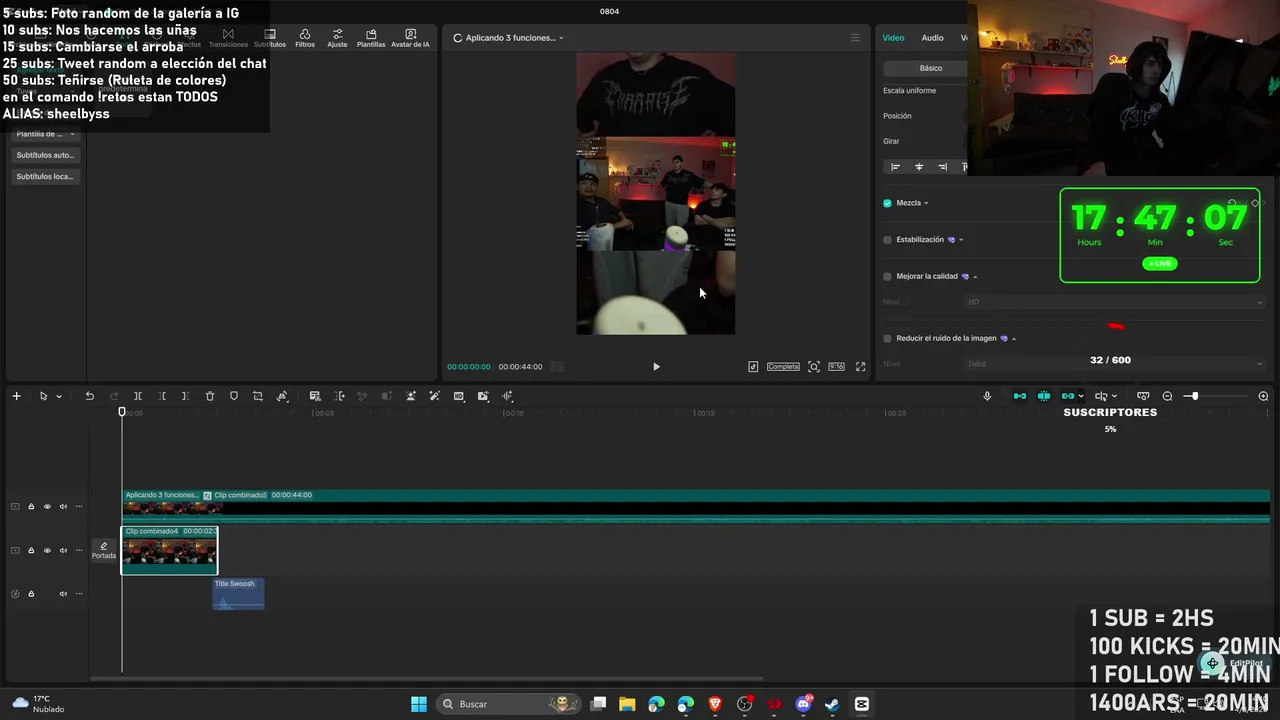
Task: Zoom out the timeline with minus magnifier
Action: 1167,396
